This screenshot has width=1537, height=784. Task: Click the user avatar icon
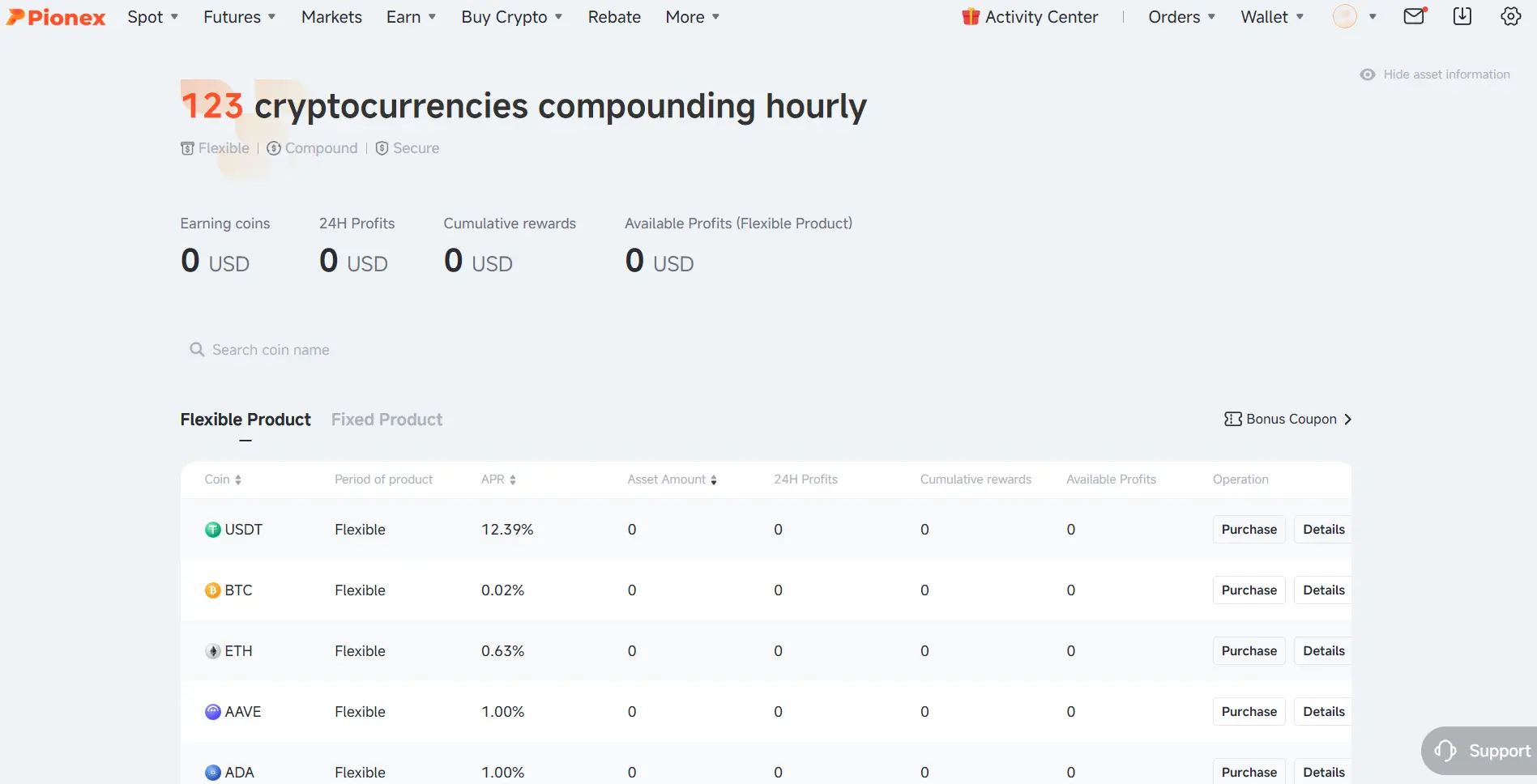1345,16
